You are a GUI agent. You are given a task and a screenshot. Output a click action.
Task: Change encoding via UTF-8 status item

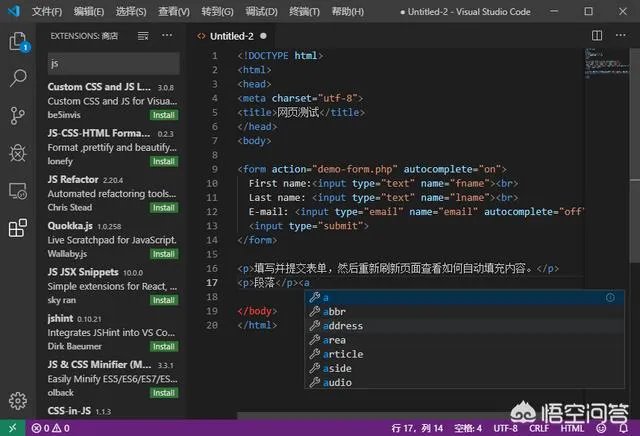coord(505,428)
